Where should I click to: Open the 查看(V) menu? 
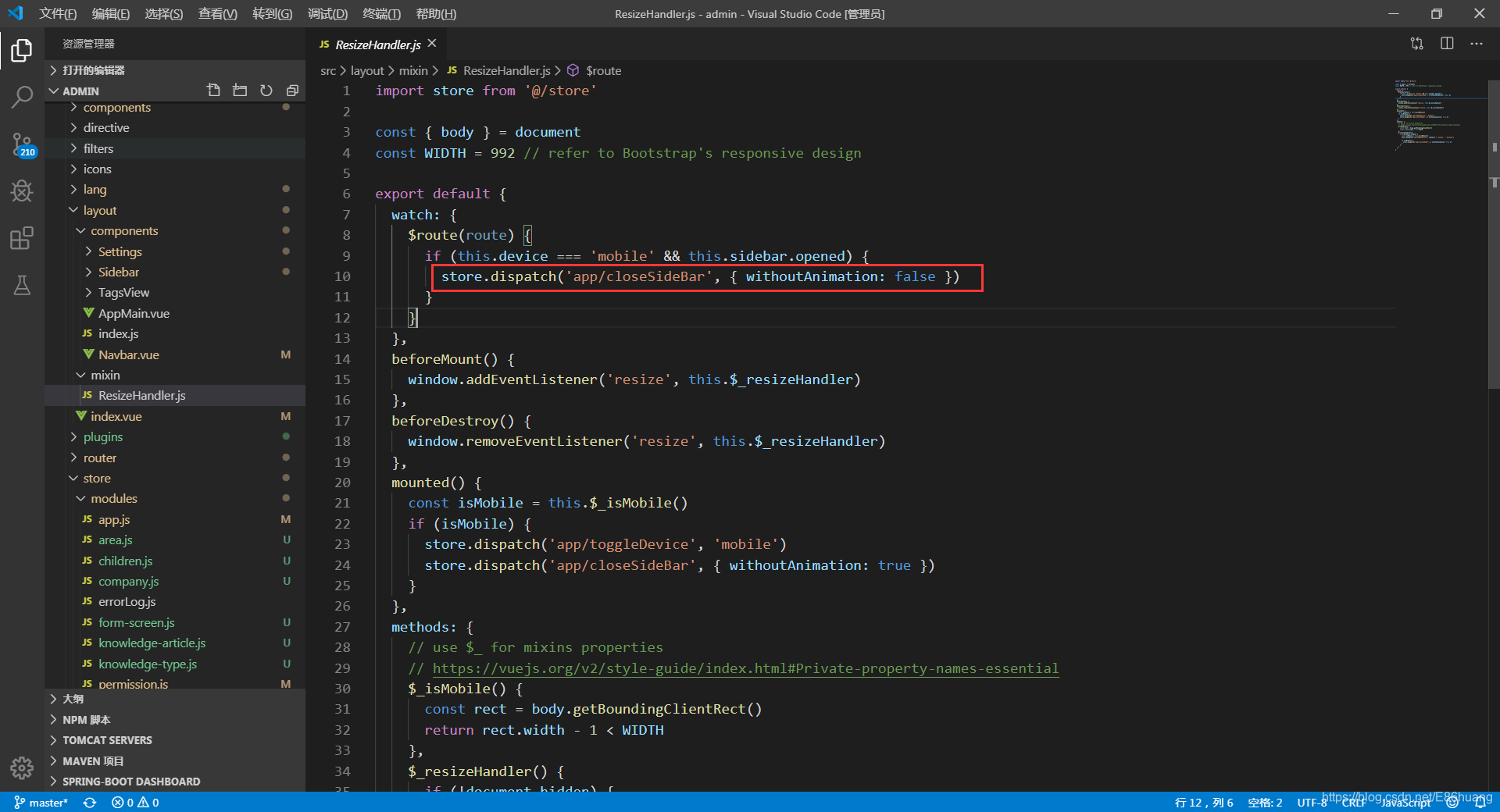218,13
